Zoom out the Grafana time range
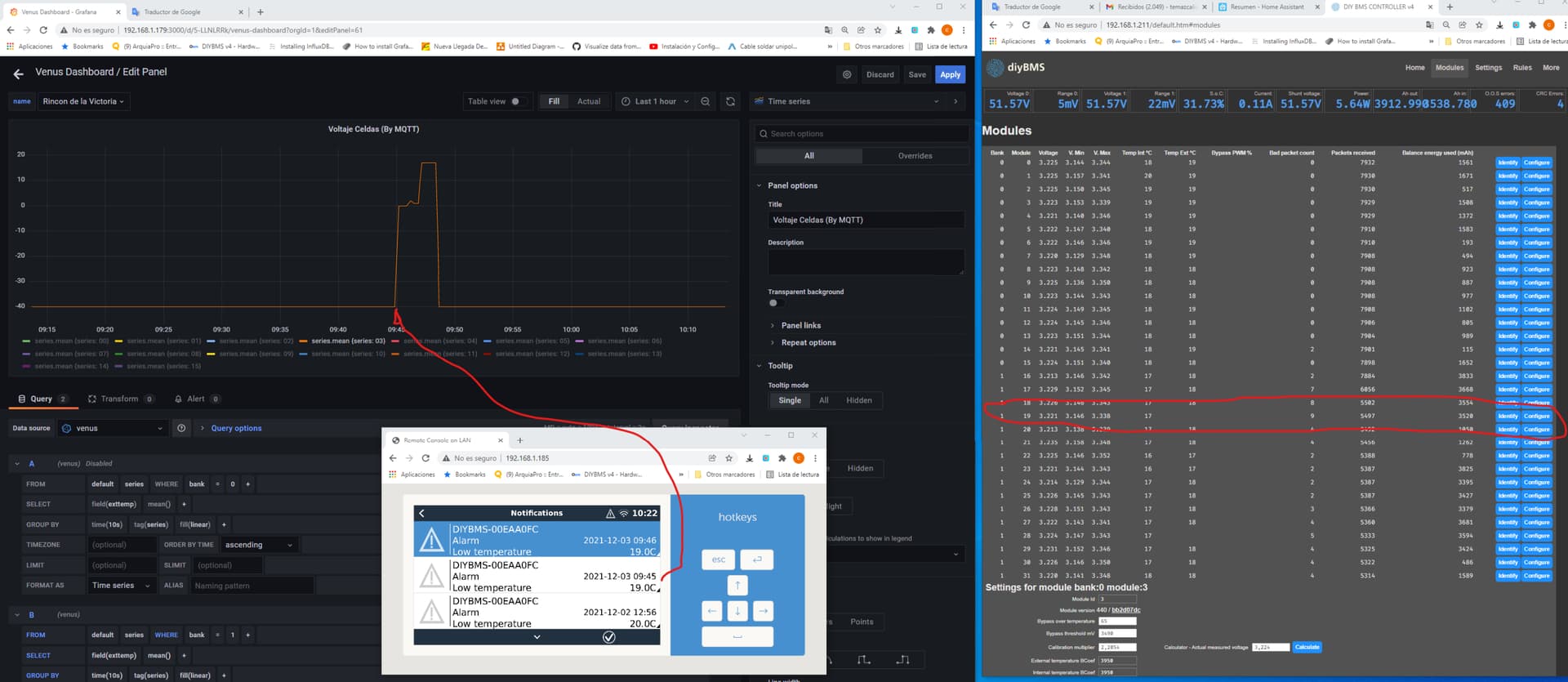The width and height of the screenshot is (1568, 682). tap(706, 101)
